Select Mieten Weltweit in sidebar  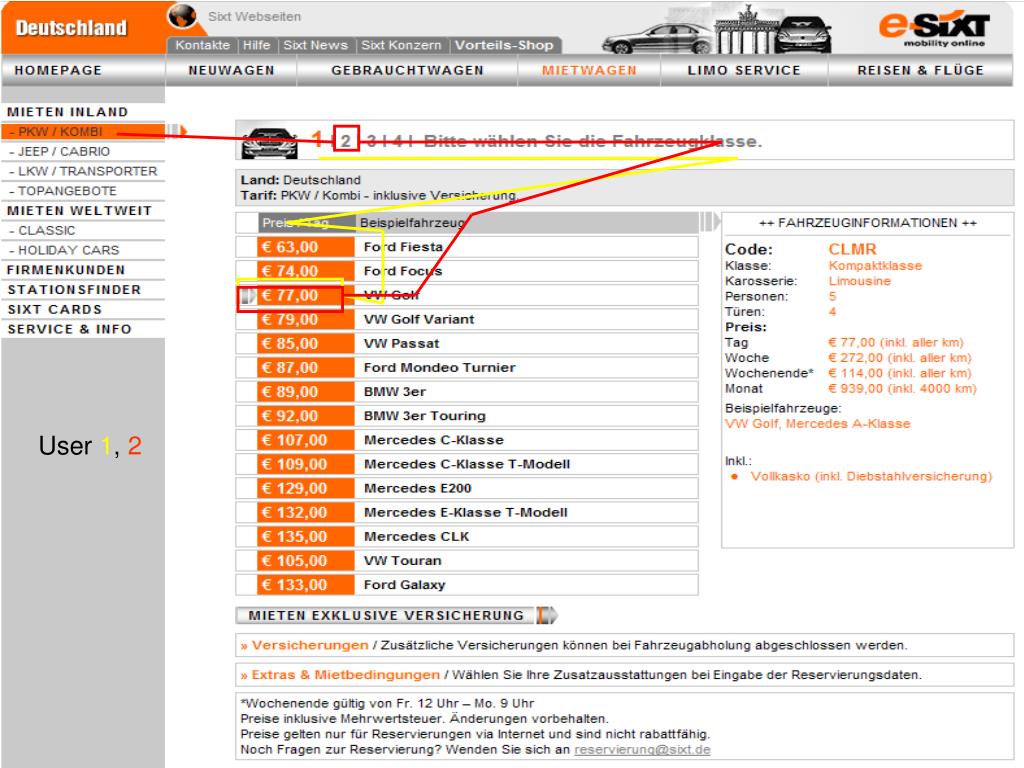pyautogui.click(x=79, y=210)
